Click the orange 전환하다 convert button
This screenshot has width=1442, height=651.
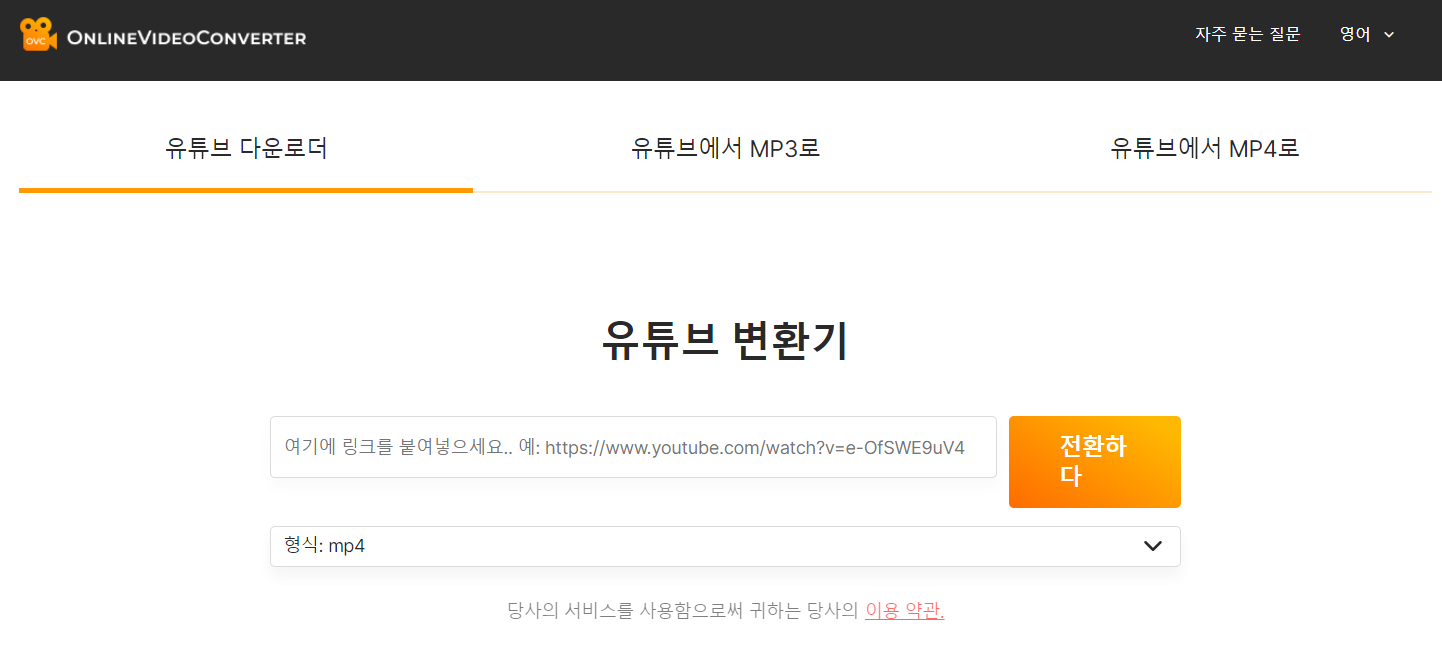(1094, 462)
